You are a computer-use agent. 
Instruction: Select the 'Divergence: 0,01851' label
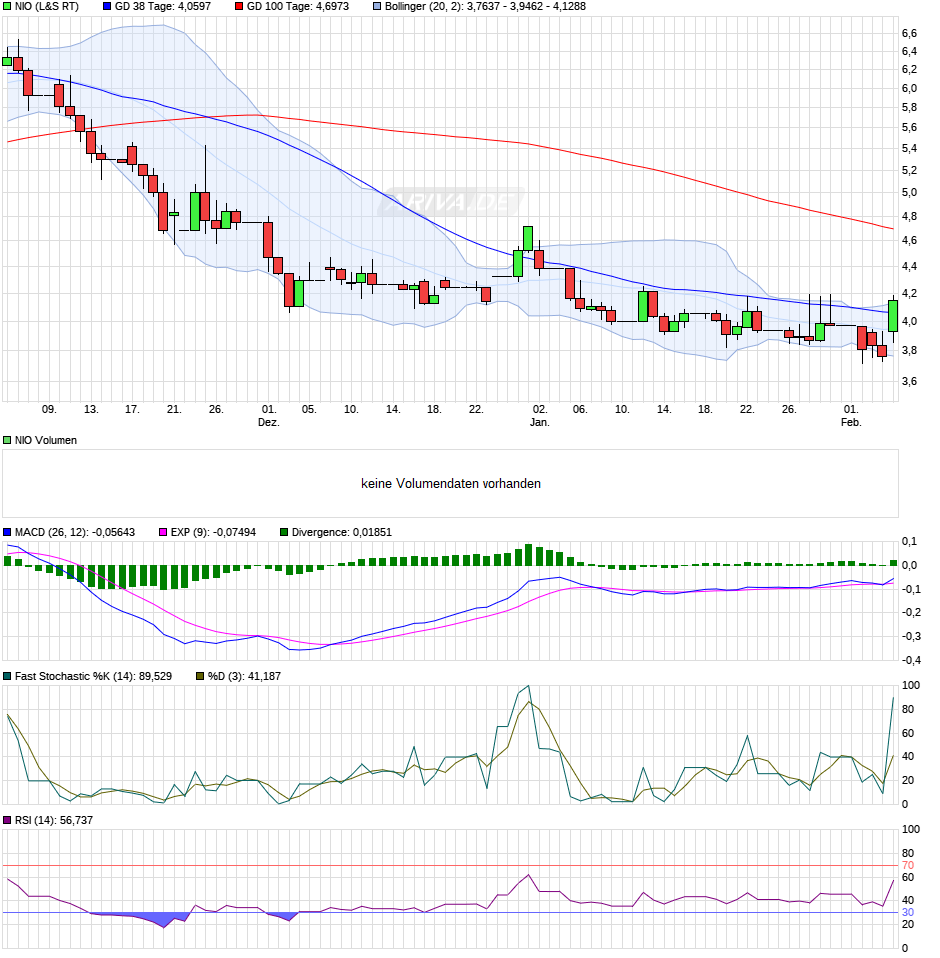coord(342,533)
